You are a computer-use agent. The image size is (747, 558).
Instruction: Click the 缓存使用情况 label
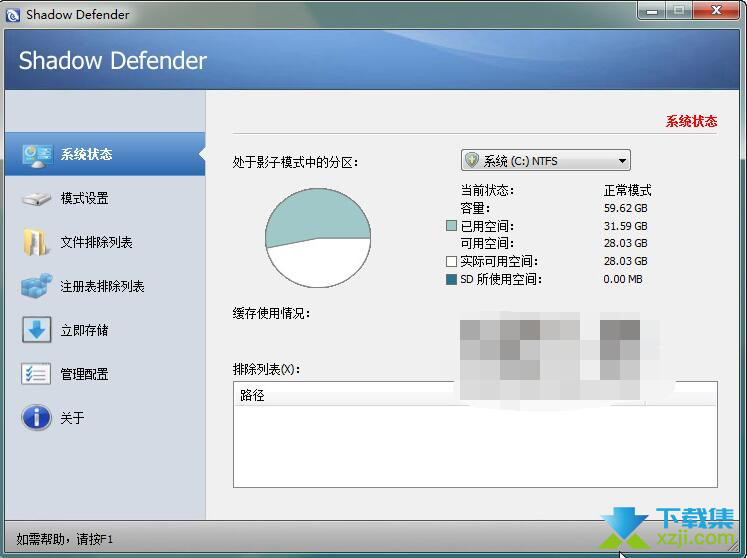point(271,314)
